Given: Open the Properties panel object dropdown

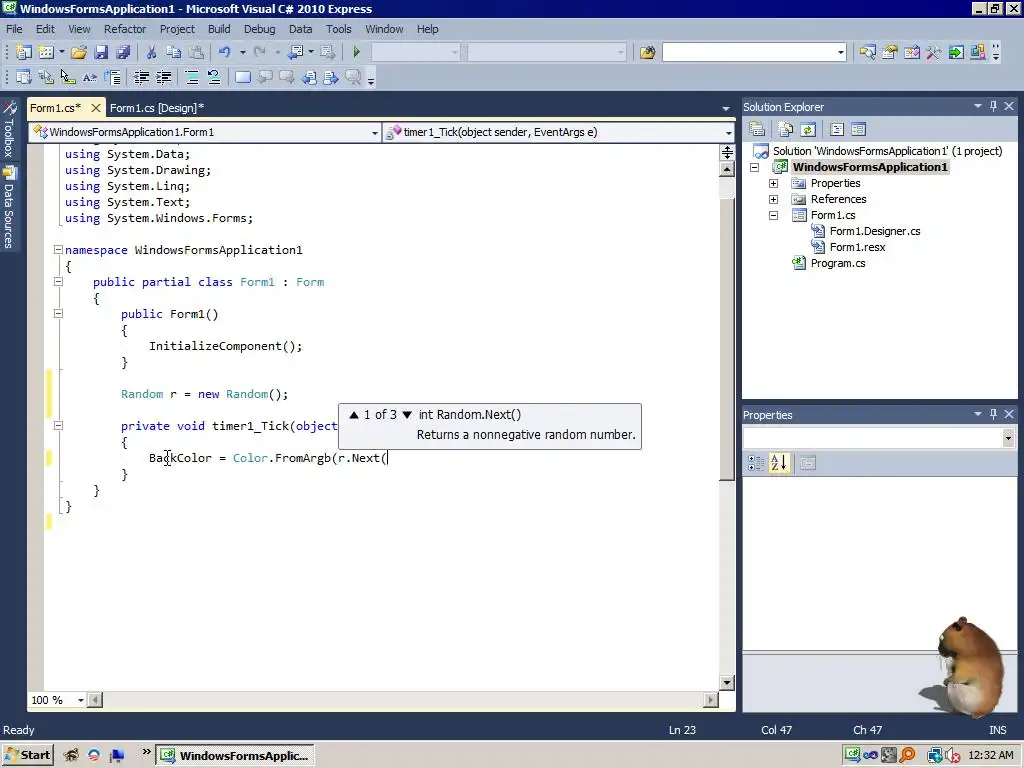Looking at the screenshot, I should tap(1008, 438).
